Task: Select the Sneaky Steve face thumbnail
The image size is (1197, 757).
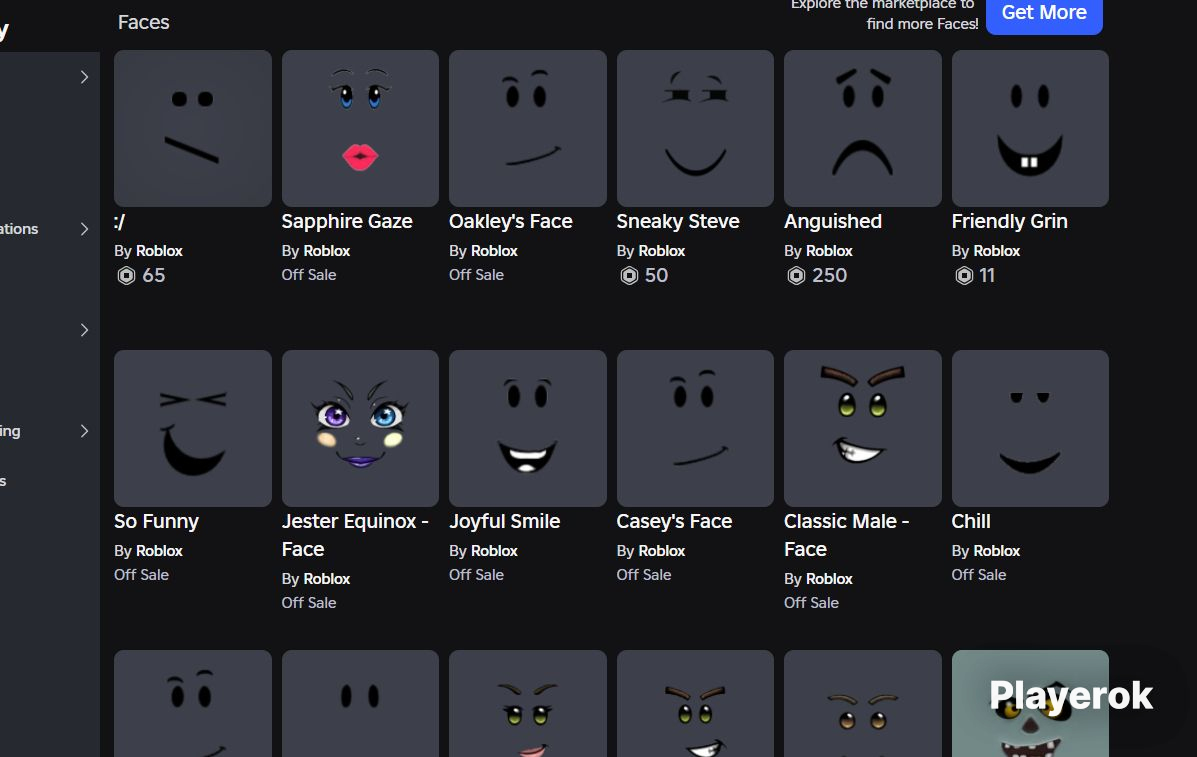Action: click(x=695, y=128)
